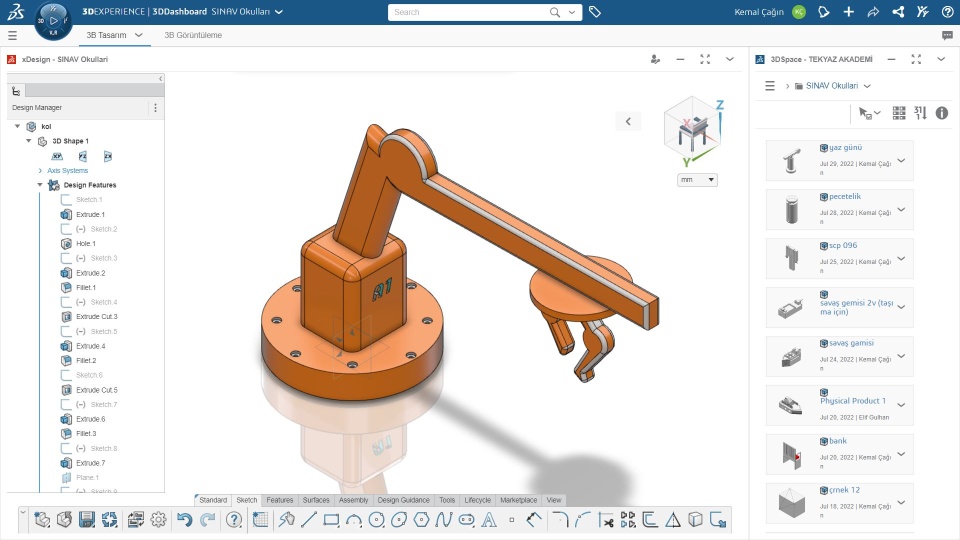Open the Design Guidance toolbar tab

(x=403, y=500)
